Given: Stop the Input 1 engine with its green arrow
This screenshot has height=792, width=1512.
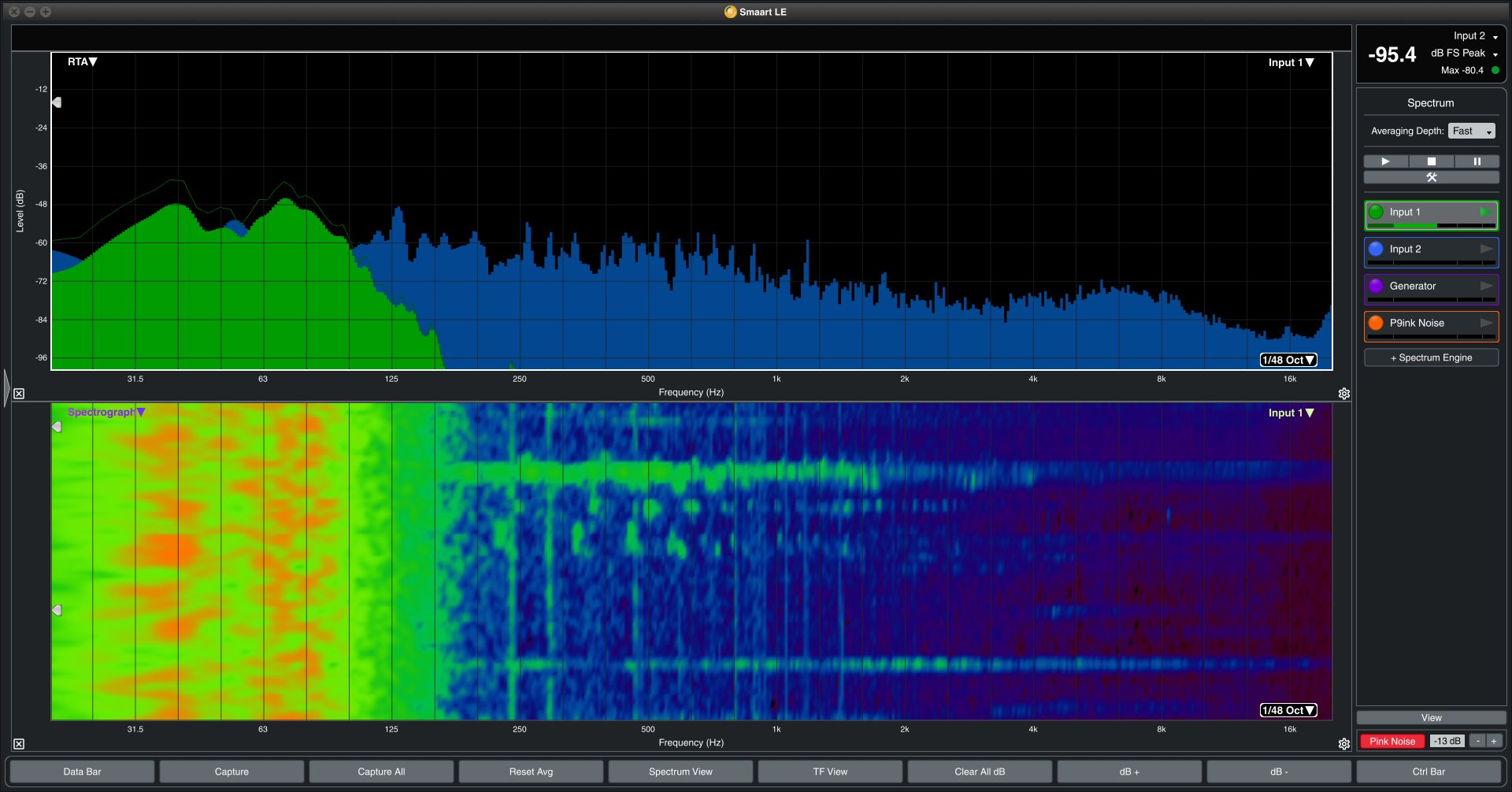Looking at the screenshot, I should pos(1485,212).
